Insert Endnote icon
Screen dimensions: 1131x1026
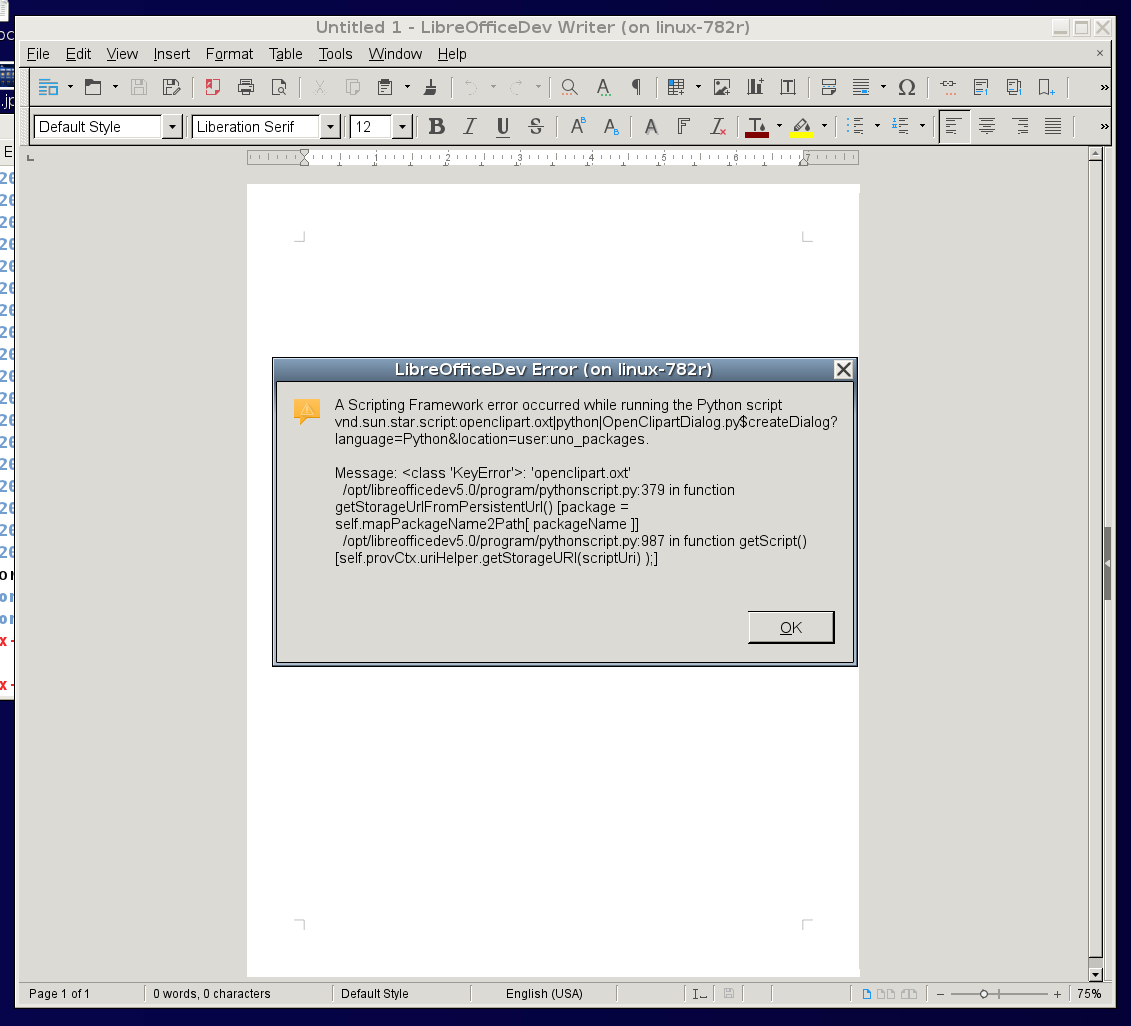point(1014,87)
